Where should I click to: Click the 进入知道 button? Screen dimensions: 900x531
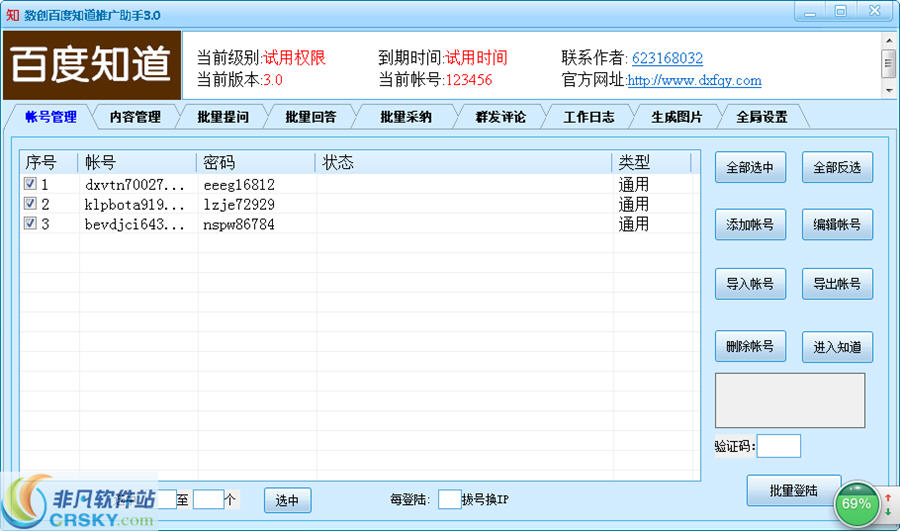tap(837, 347)
